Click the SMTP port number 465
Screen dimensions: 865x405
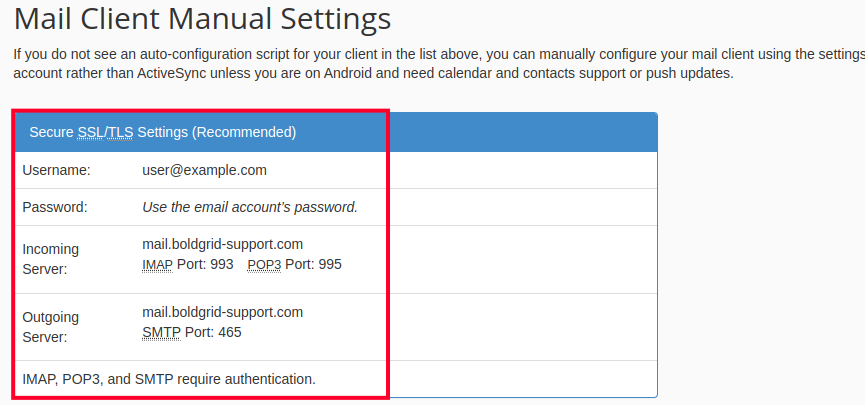pos(228,332)
